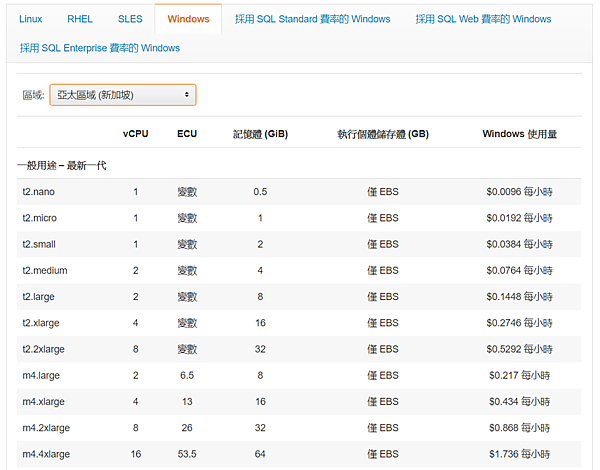This screenshot has width=600, height=470.
Task: Click the 6.5 ECU value for m4.large
Action: tap(187, 375)
